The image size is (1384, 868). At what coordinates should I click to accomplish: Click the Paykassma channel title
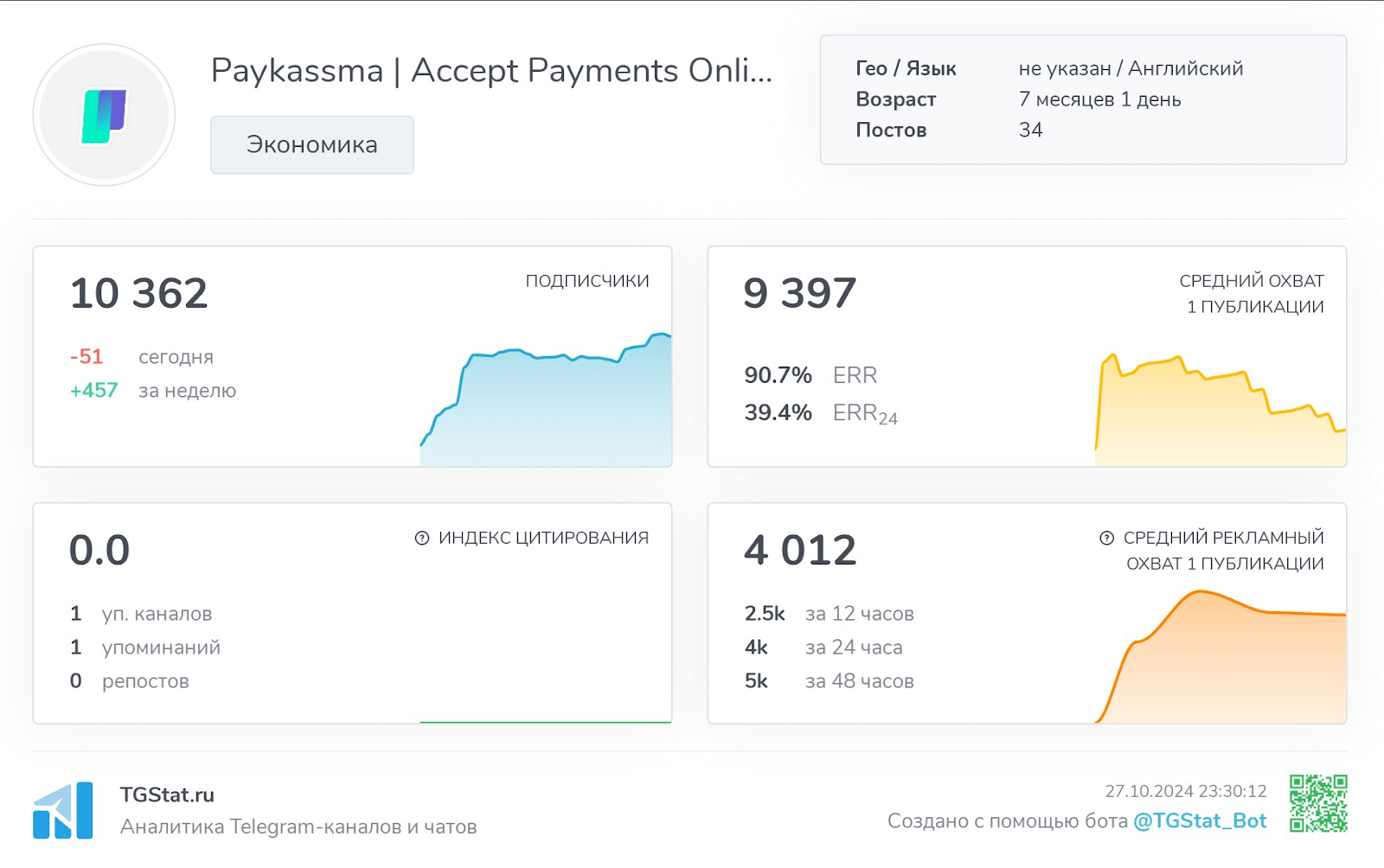pos(491,71)
